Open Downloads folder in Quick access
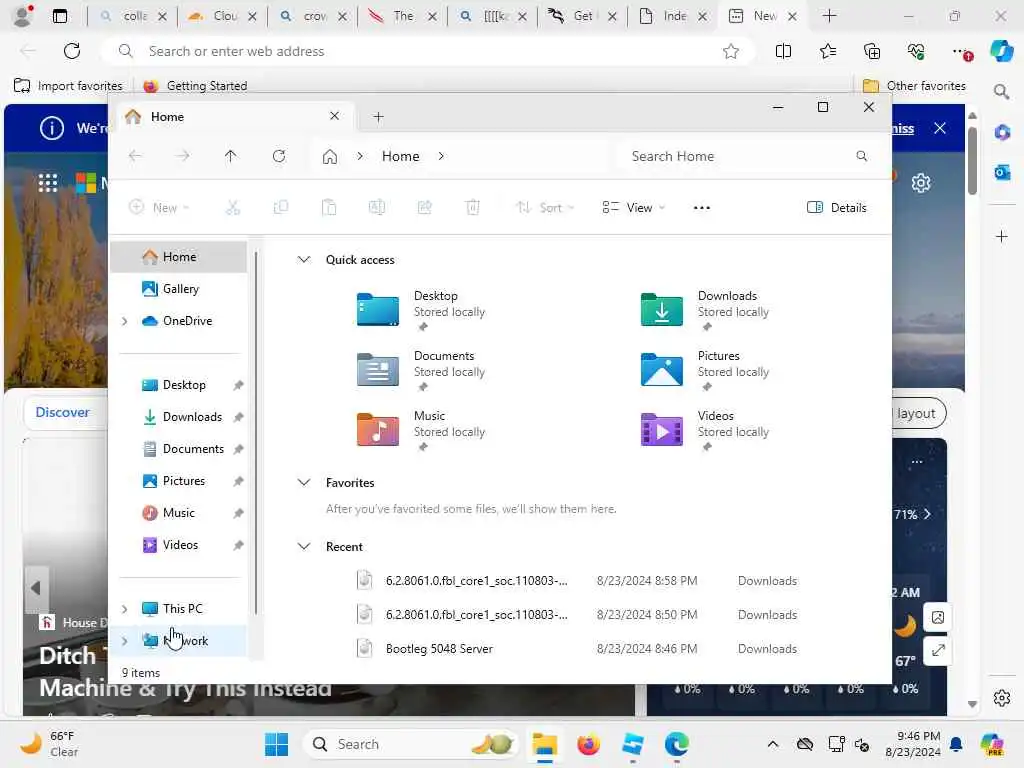Screen dimensions: 1024x768 point(705,309)
